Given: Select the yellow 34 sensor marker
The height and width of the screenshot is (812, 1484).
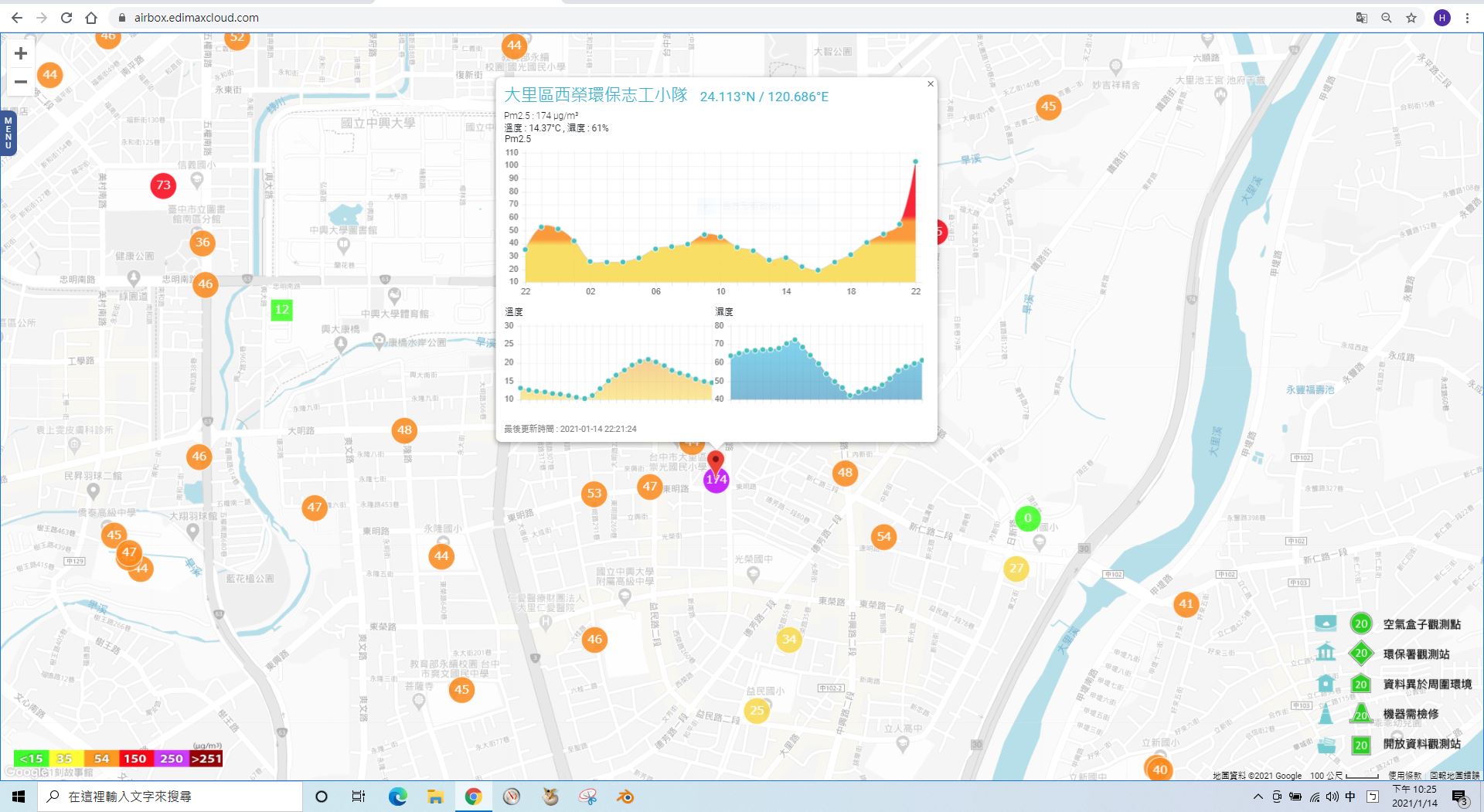Looking at the screenshot, I should click(789, 640).
